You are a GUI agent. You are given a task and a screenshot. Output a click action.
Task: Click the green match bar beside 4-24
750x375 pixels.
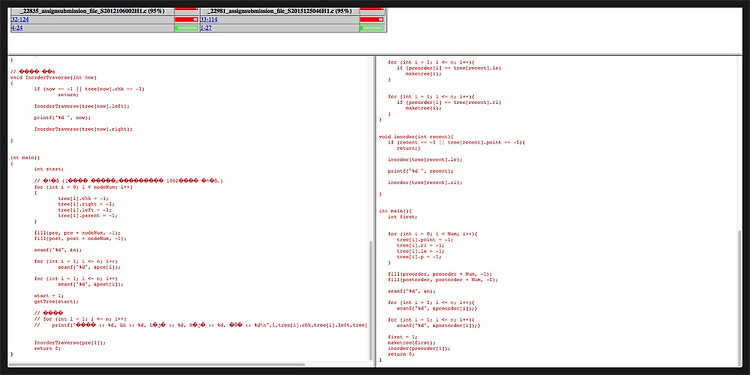coord(187,28)
